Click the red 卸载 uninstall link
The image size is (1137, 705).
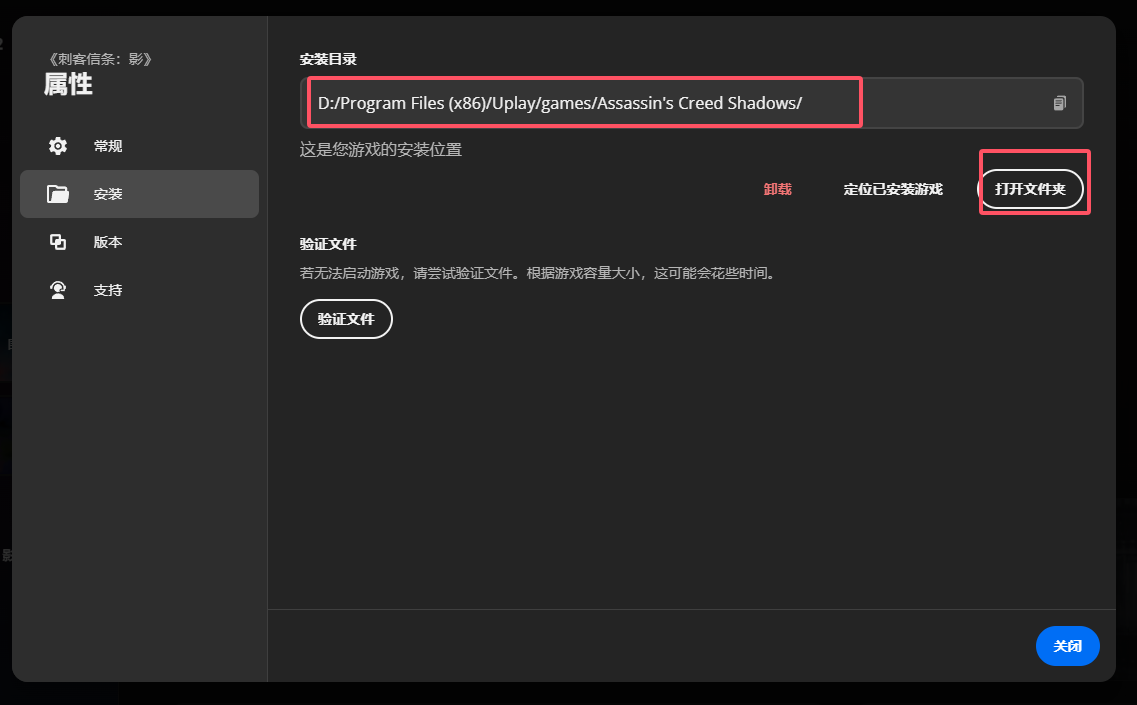tap(777, 189)
